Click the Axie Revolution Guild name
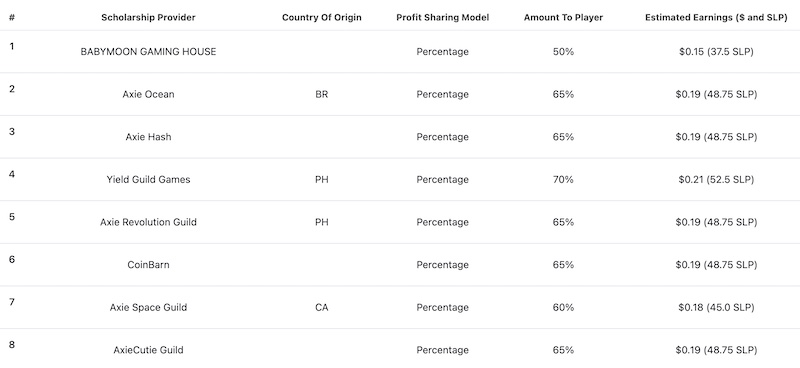This screenshot has width=800, height=368. click(148, 222)
